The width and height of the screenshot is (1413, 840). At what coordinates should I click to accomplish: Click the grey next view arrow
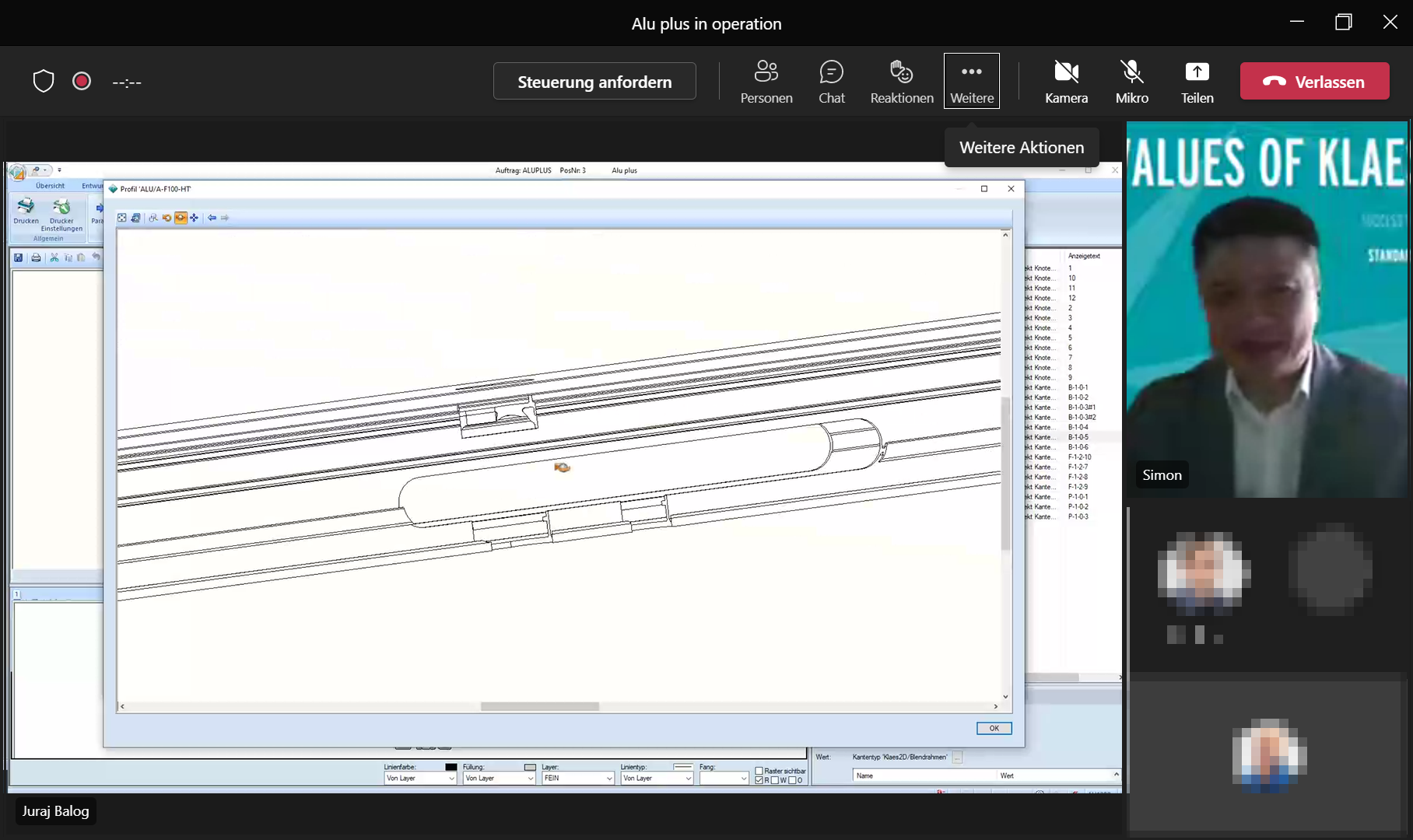(x=225, y=218)
